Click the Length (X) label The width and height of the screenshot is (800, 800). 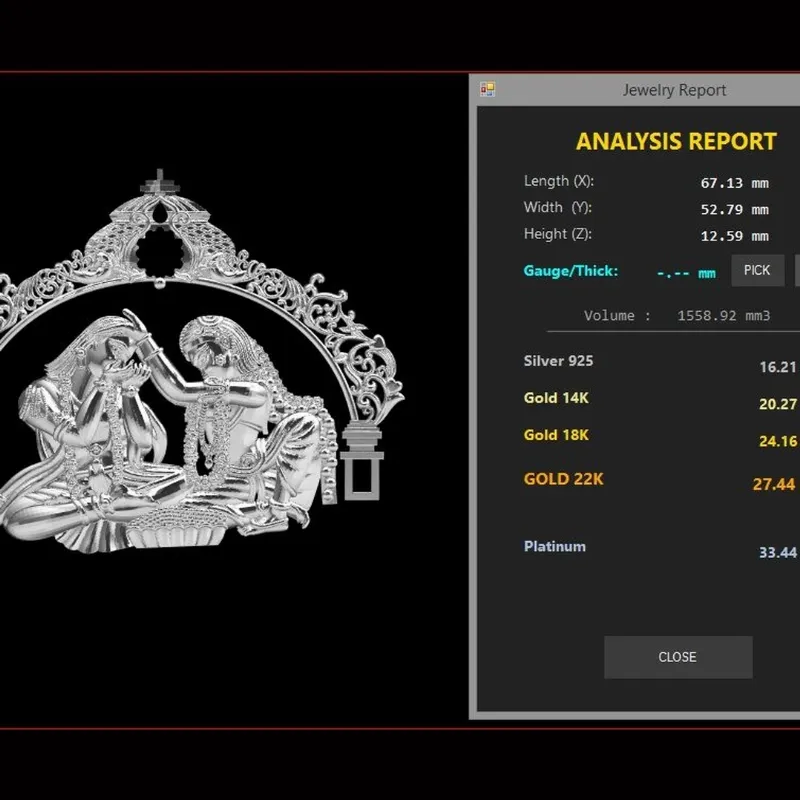[559, 181]
